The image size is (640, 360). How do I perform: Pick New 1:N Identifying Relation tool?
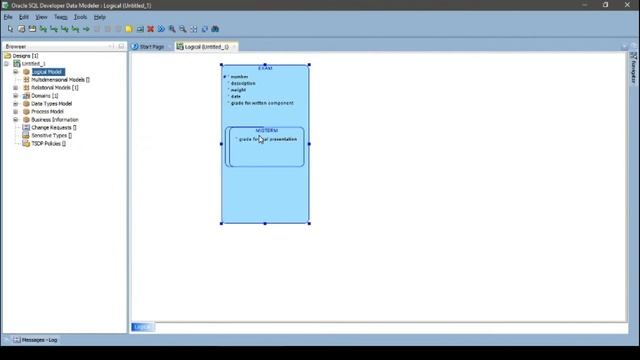[x=64, y=29]
